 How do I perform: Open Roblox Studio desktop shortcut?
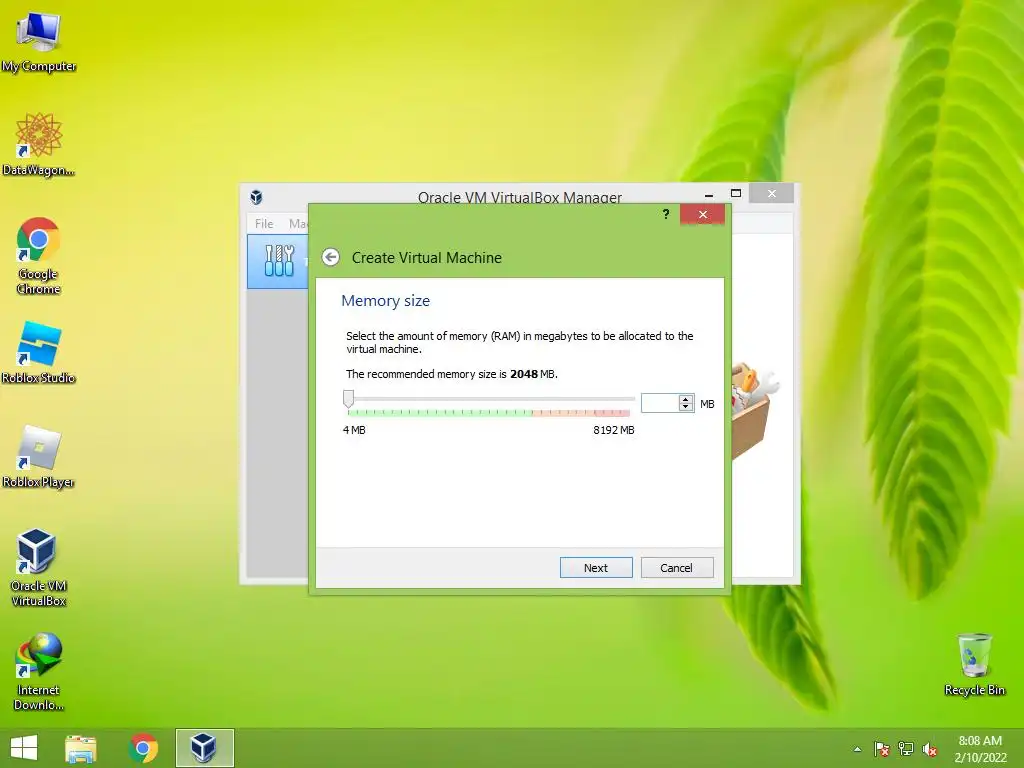click(x=39, y=353)
